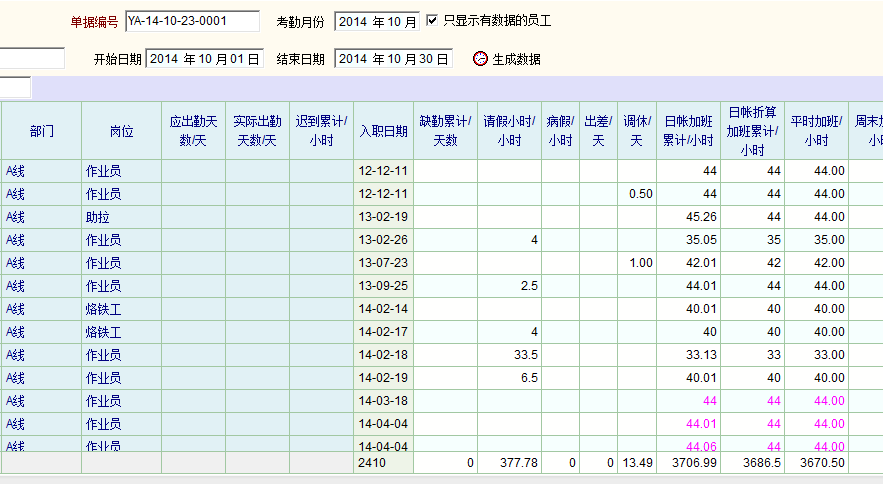Click the blank input field on the far left
The height and width of the screenshot is (484, 883).
click(x=31, y=59)
